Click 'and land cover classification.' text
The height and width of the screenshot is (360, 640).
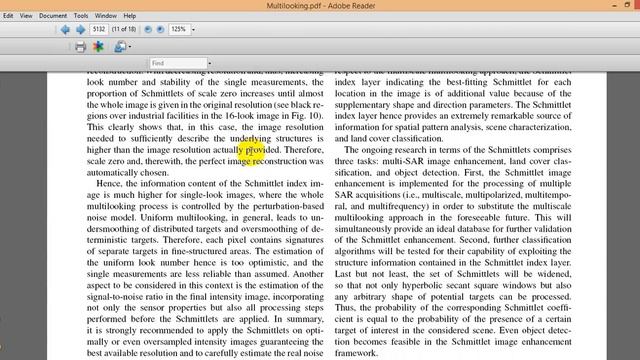(389, 138)
